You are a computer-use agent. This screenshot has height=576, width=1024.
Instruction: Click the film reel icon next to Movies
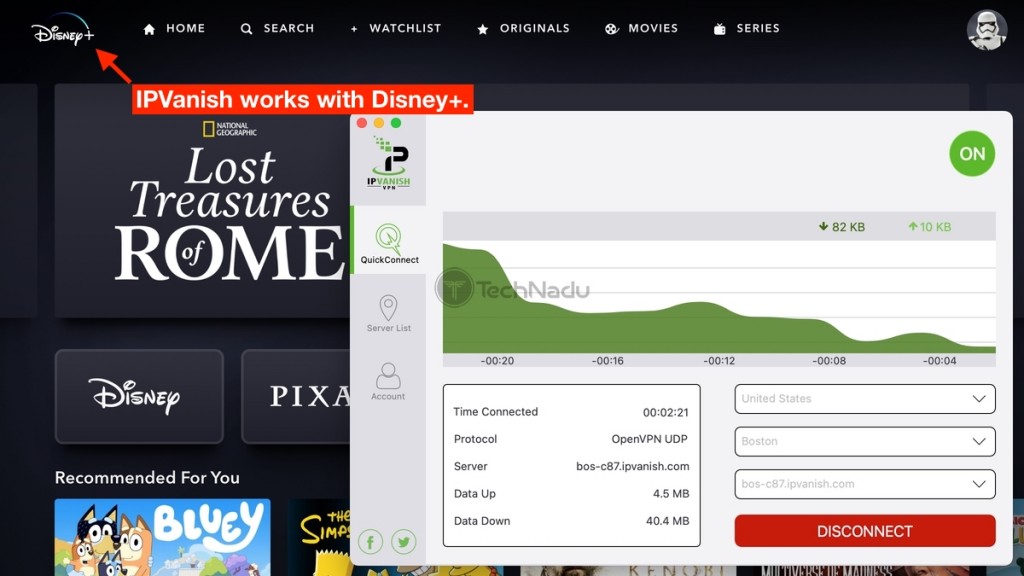pyautogui.click(x=611, y=29)
